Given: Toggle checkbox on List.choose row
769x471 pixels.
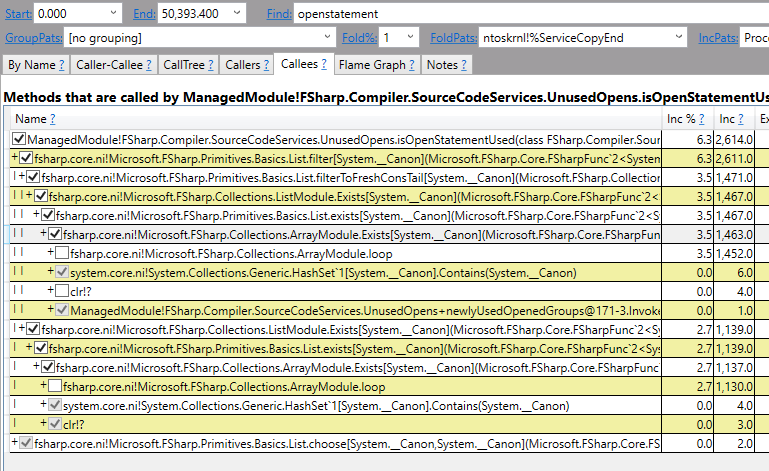Looking at the screenshot, I should tap(26, 443).
